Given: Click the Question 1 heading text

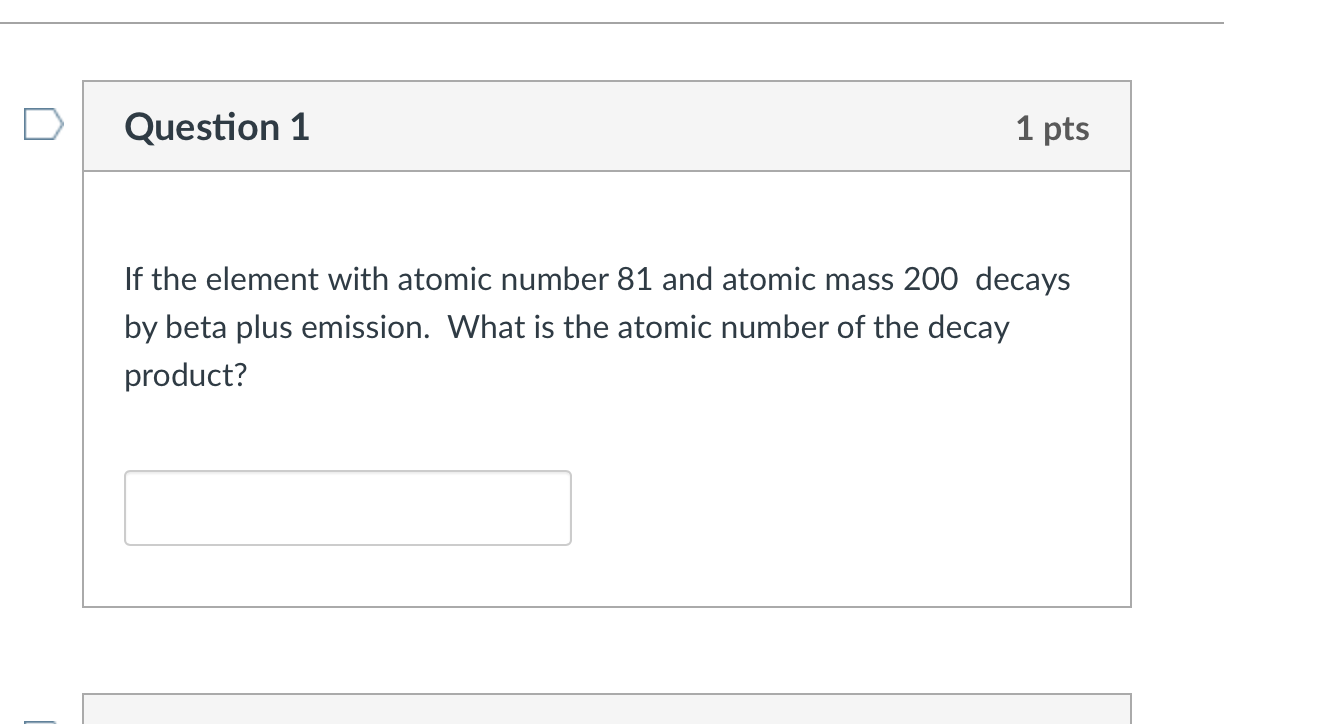Looking at the screenshot, I should pos(216,127).
